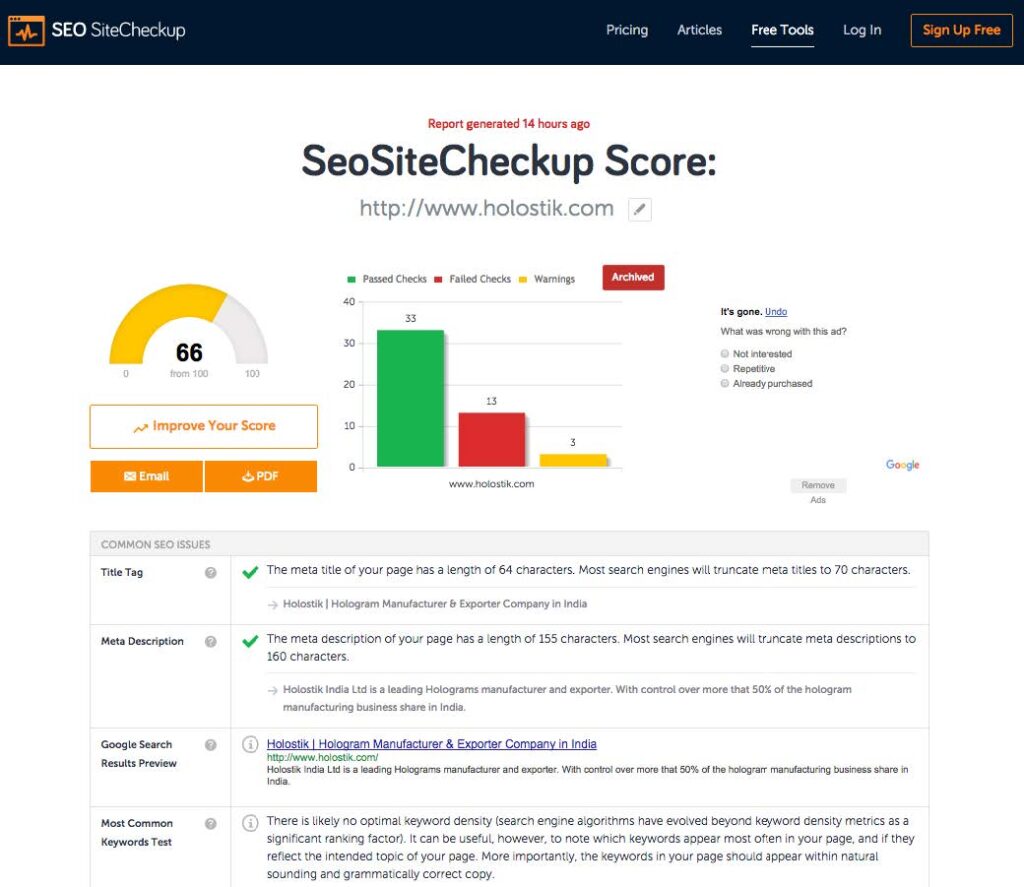Open the Free Tools menu item
The height and width of the screenshot is (887, 1024).
782,30
